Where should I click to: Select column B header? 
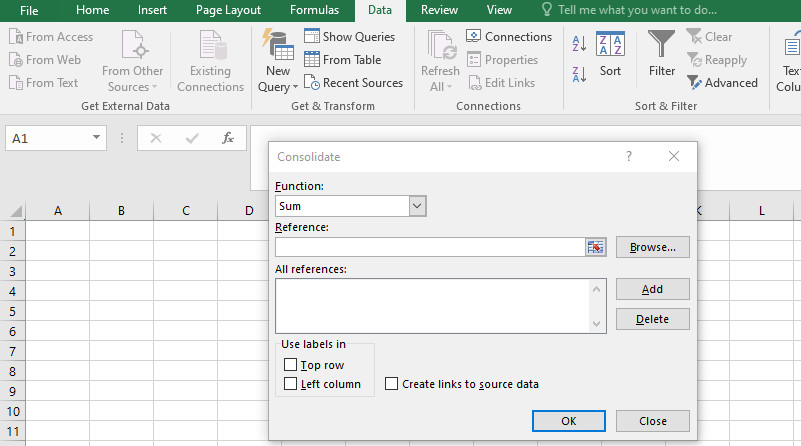tap(121, 210)
